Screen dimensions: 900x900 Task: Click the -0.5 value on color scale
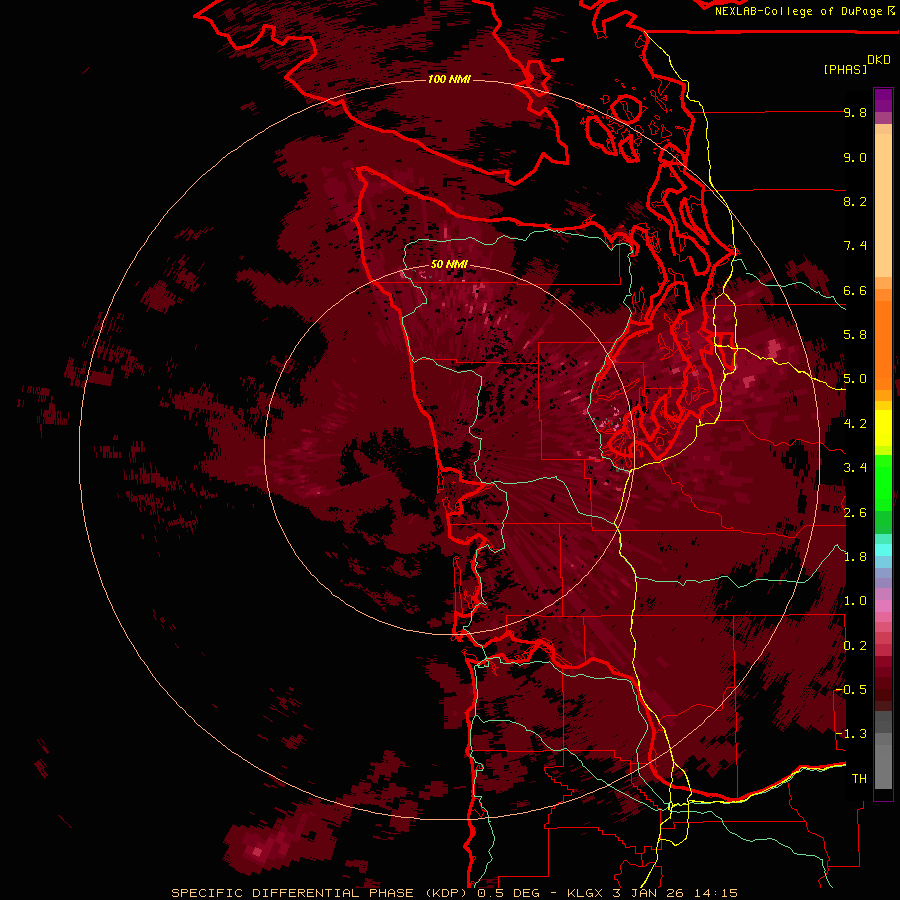click(x=851, y=690)
